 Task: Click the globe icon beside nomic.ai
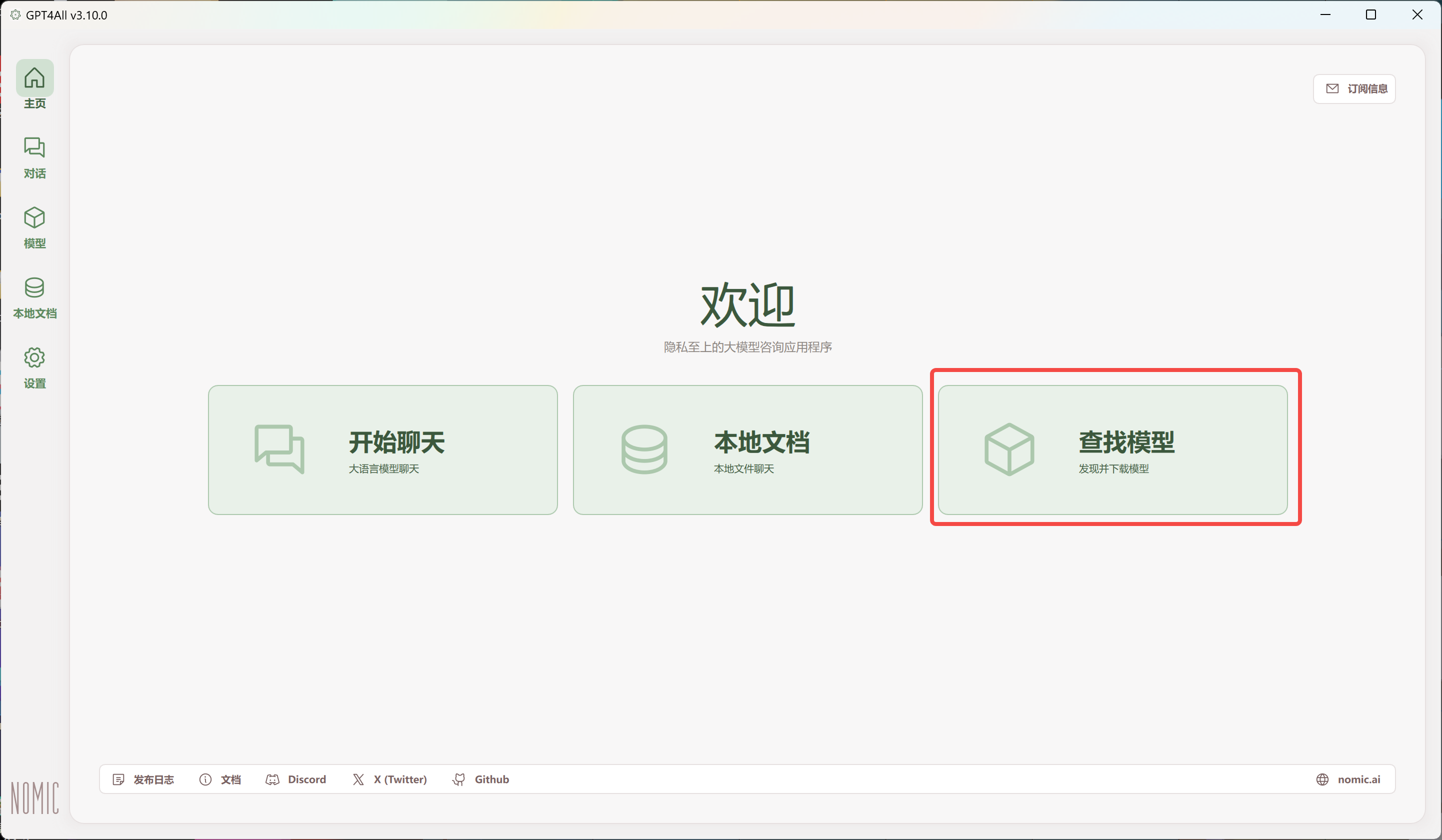(x=1322, y=779)
